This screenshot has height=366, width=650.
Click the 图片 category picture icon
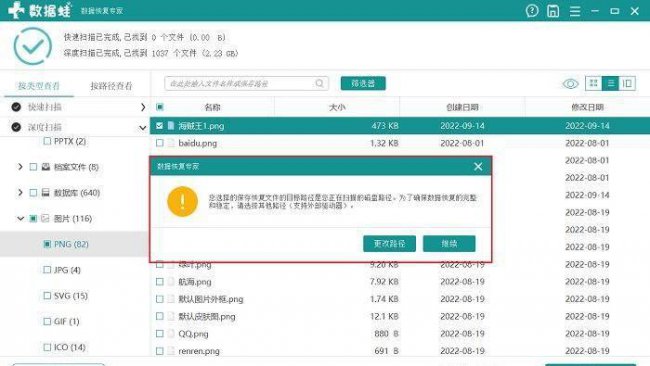coord(46,218)
